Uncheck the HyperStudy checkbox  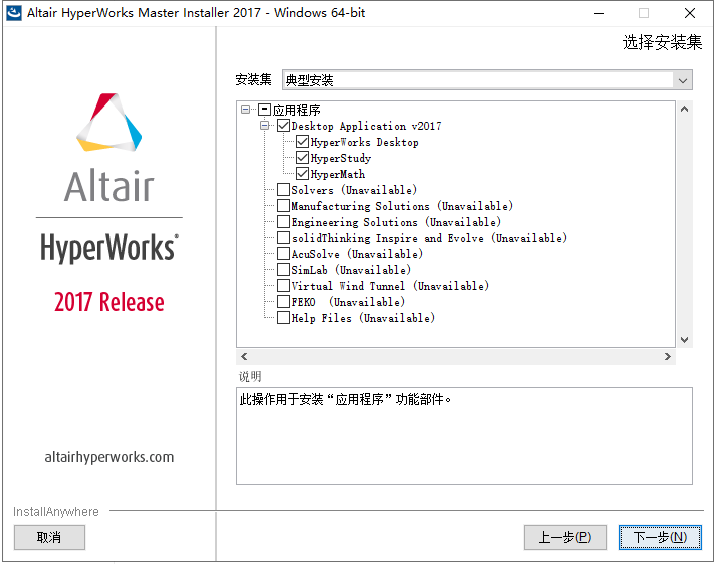point(302,158)
